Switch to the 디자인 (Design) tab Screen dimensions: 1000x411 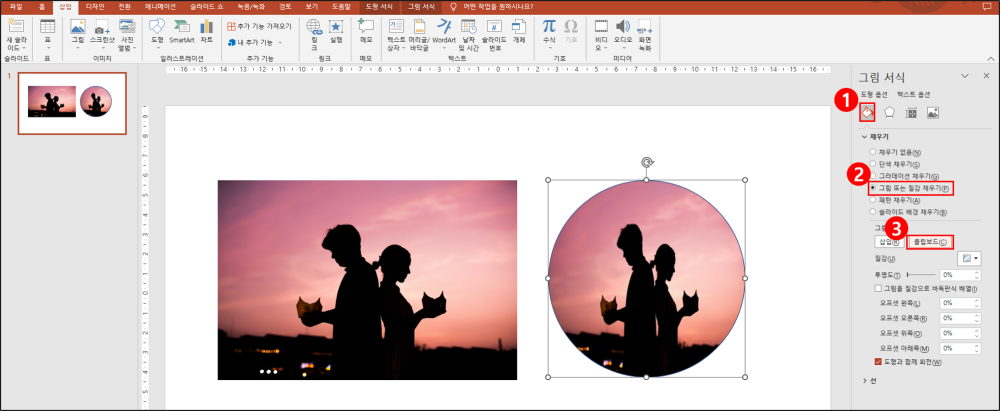[x=95, y=6]
